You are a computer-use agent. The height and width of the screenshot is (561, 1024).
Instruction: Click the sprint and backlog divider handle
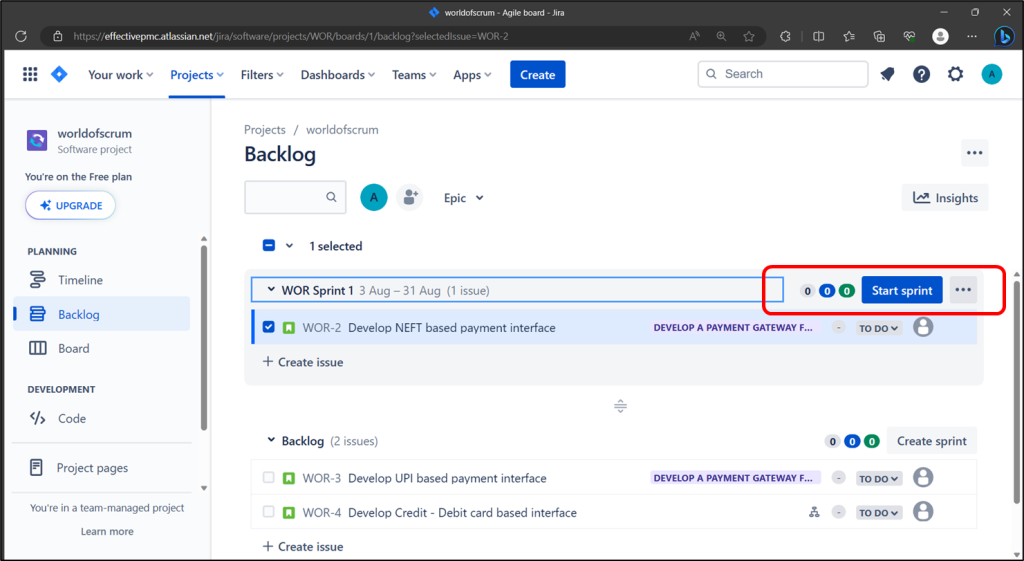620,406
